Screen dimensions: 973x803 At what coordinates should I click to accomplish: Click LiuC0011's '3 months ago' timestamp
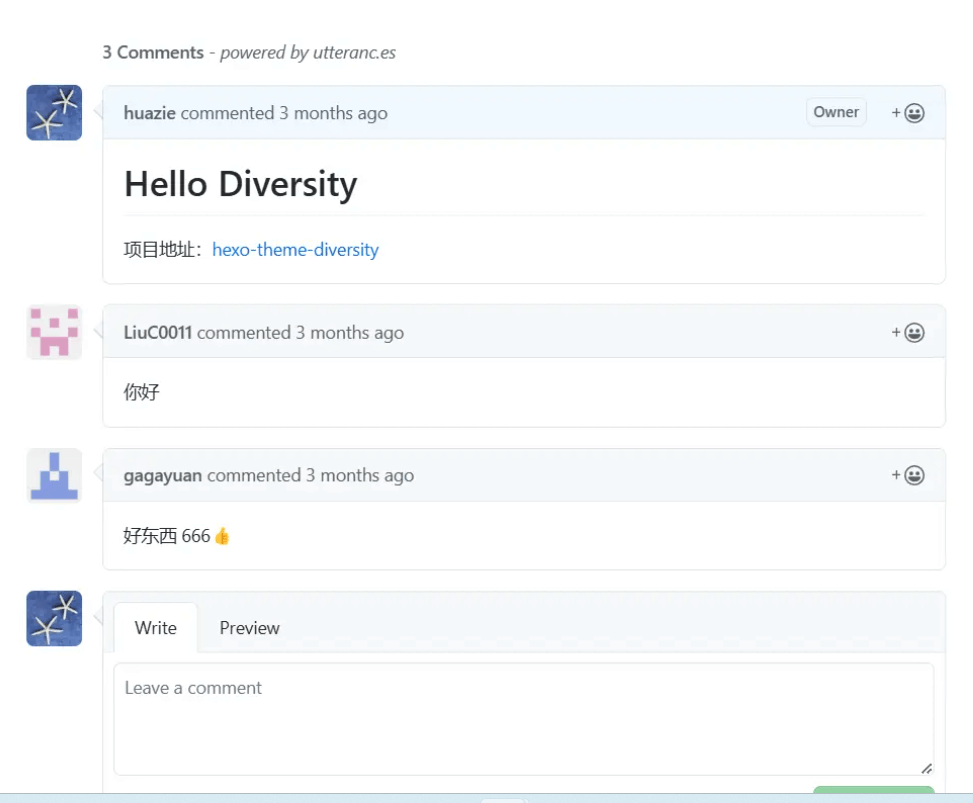click(x=350, y=333)
